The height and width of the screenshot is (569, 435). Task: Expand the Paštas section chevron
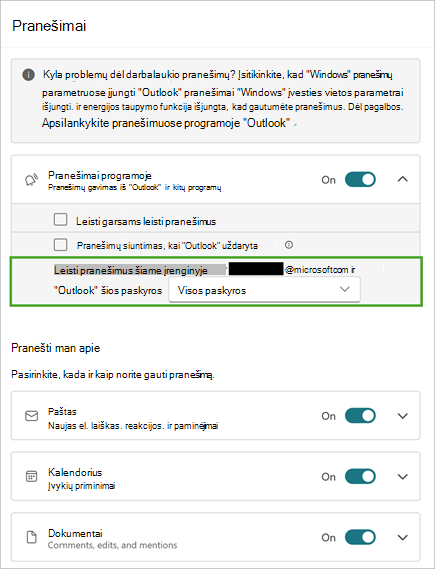[x=403, y=416]
